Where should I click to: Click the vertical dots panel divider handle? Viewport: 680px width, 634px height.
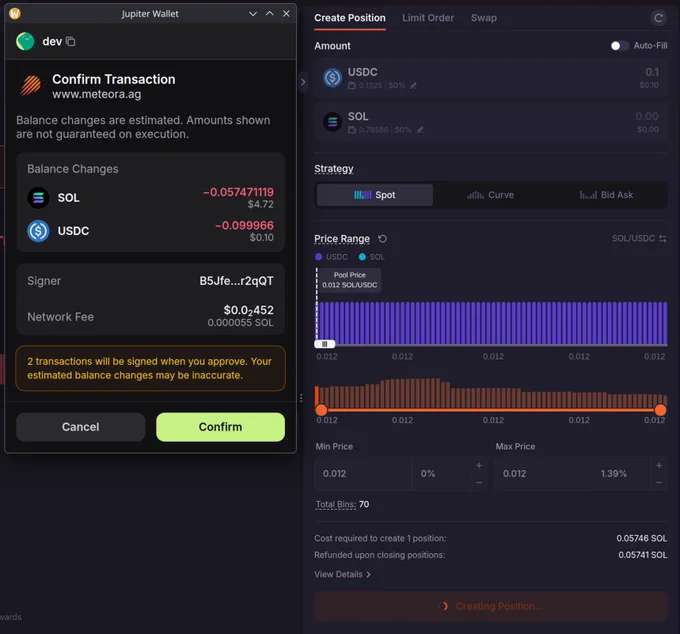tap(301, 398)
